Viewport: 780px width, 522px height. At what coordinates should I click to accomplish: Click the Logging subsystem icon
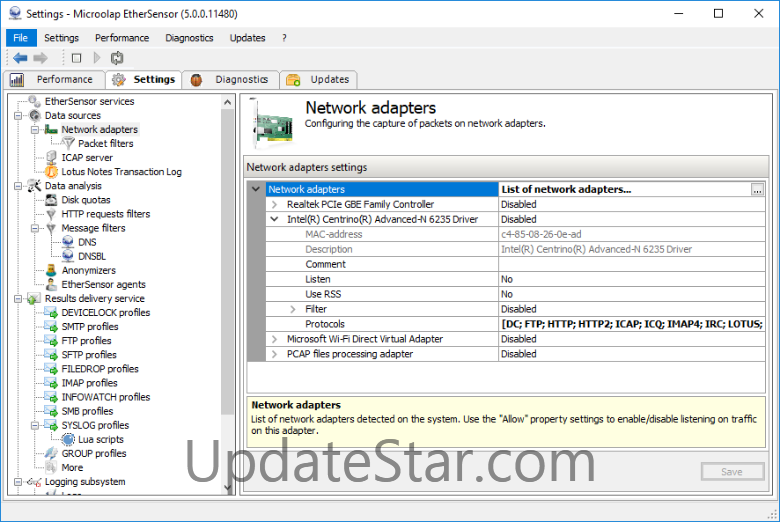pos(34,482)
